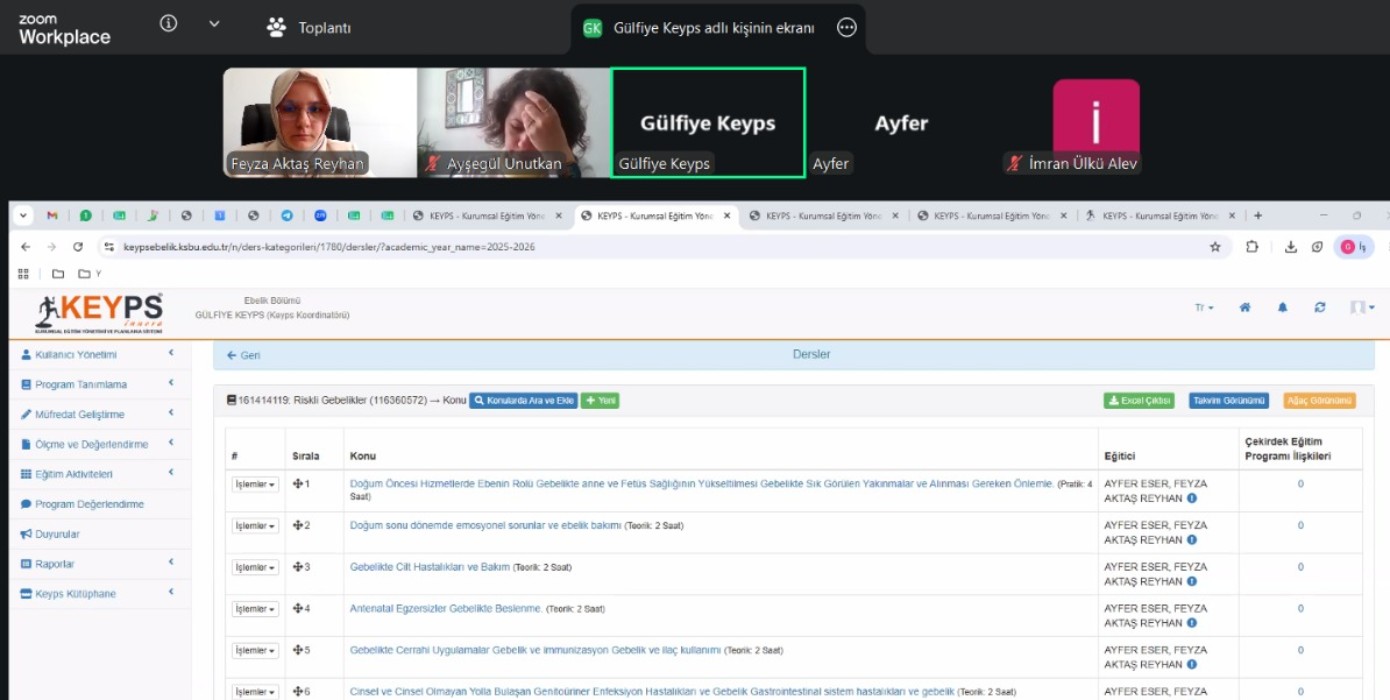Open the Telegram pinned tab
1390x700 pixels.
pos(287,215)
